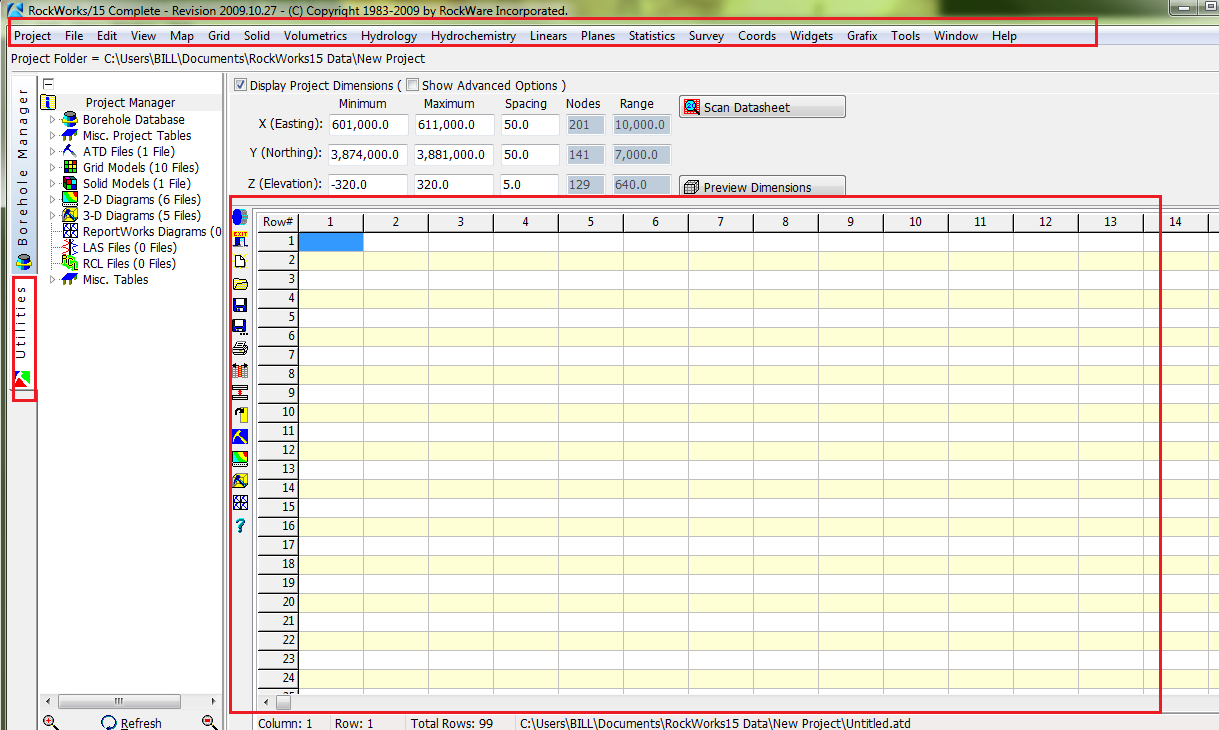Click the Untitled.atd file path in status bar
Screen dimensions: 1219x730
[715, 723]
